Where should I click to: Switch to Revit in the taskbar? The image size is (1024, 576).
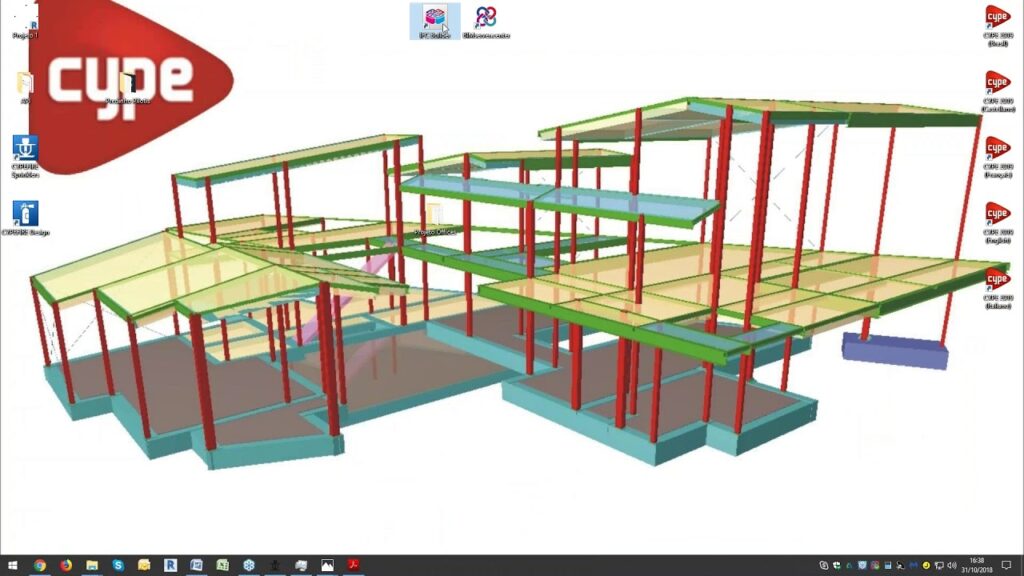[171, 565]
